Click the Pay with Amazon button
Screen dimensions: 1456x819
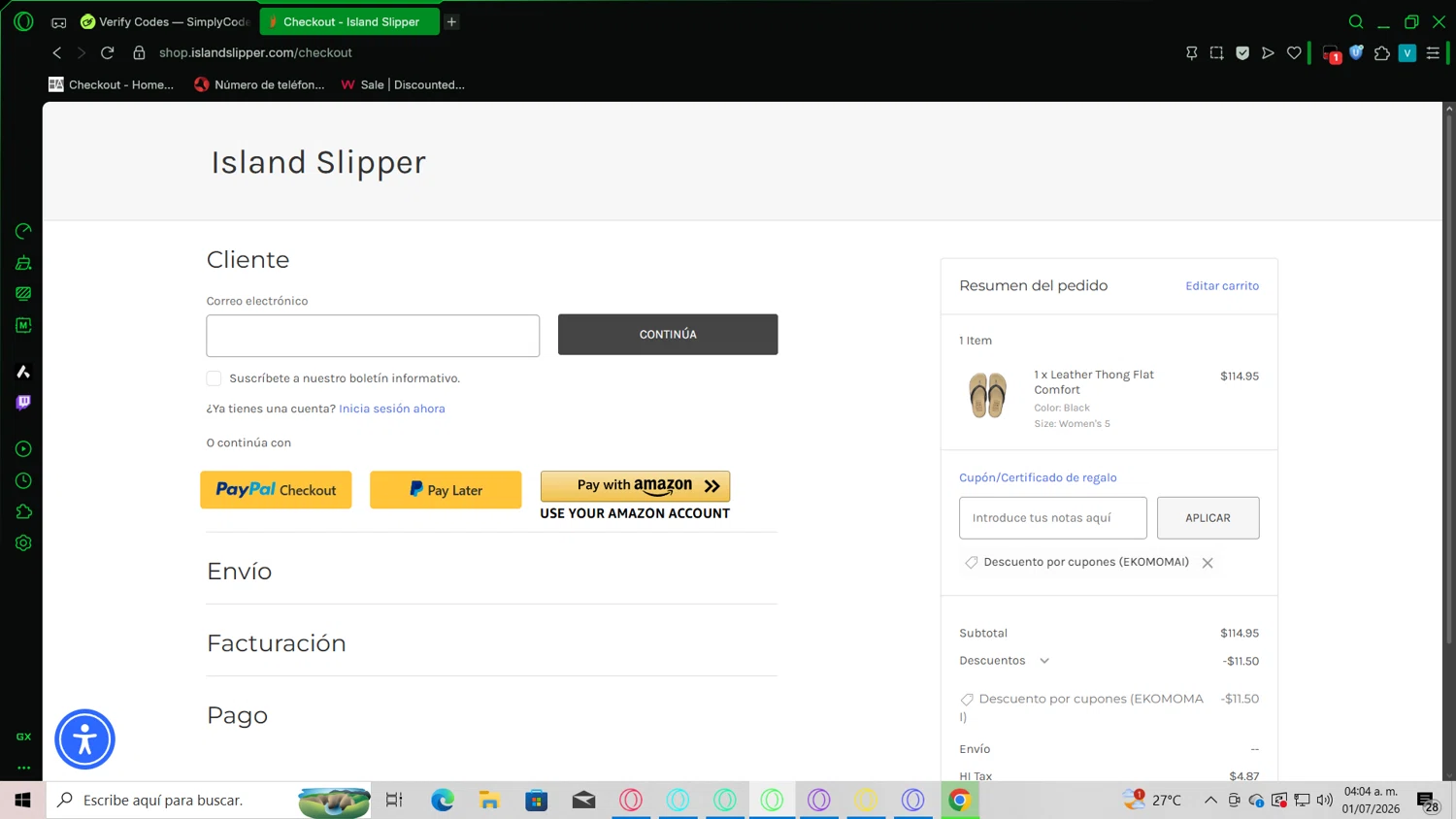[635, 485]
